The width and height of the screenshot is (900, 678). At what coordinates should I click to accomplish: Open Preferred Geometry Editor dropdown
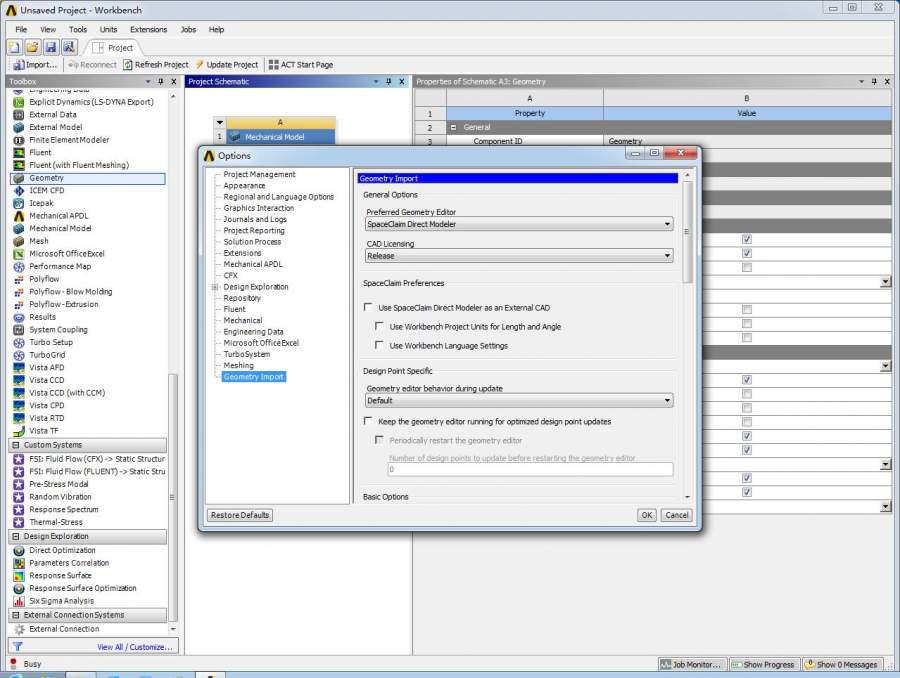pyautogui.click(x=519, y=224)
